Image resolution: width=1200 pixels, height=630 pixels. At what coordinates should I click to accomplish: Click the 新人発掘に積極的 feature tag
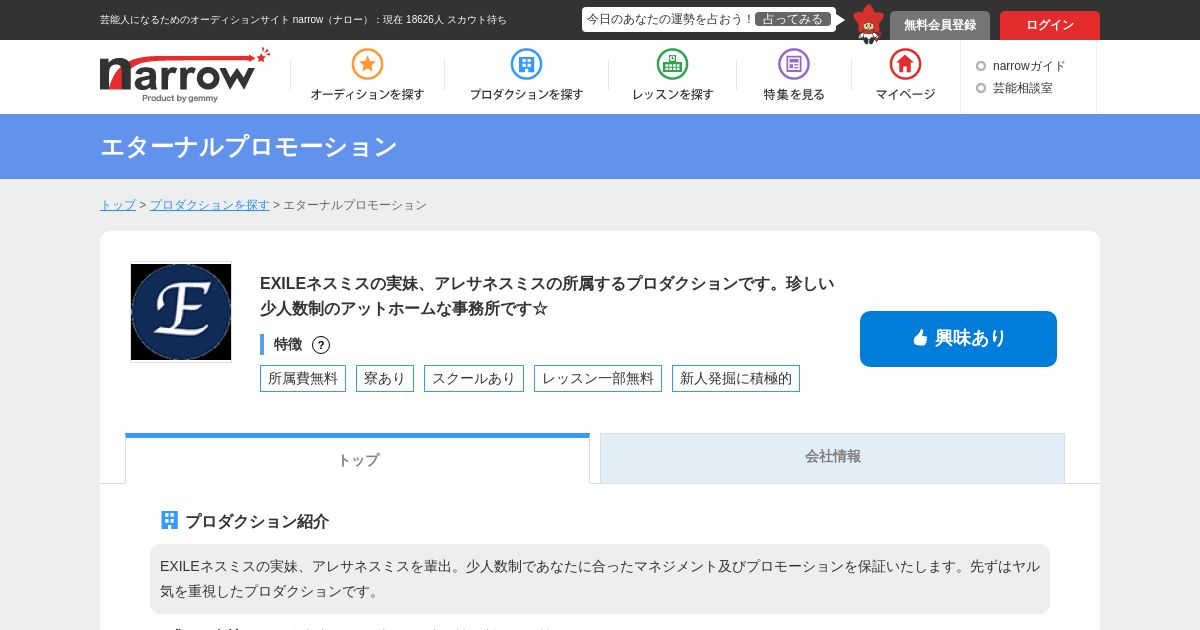point(736,378)
